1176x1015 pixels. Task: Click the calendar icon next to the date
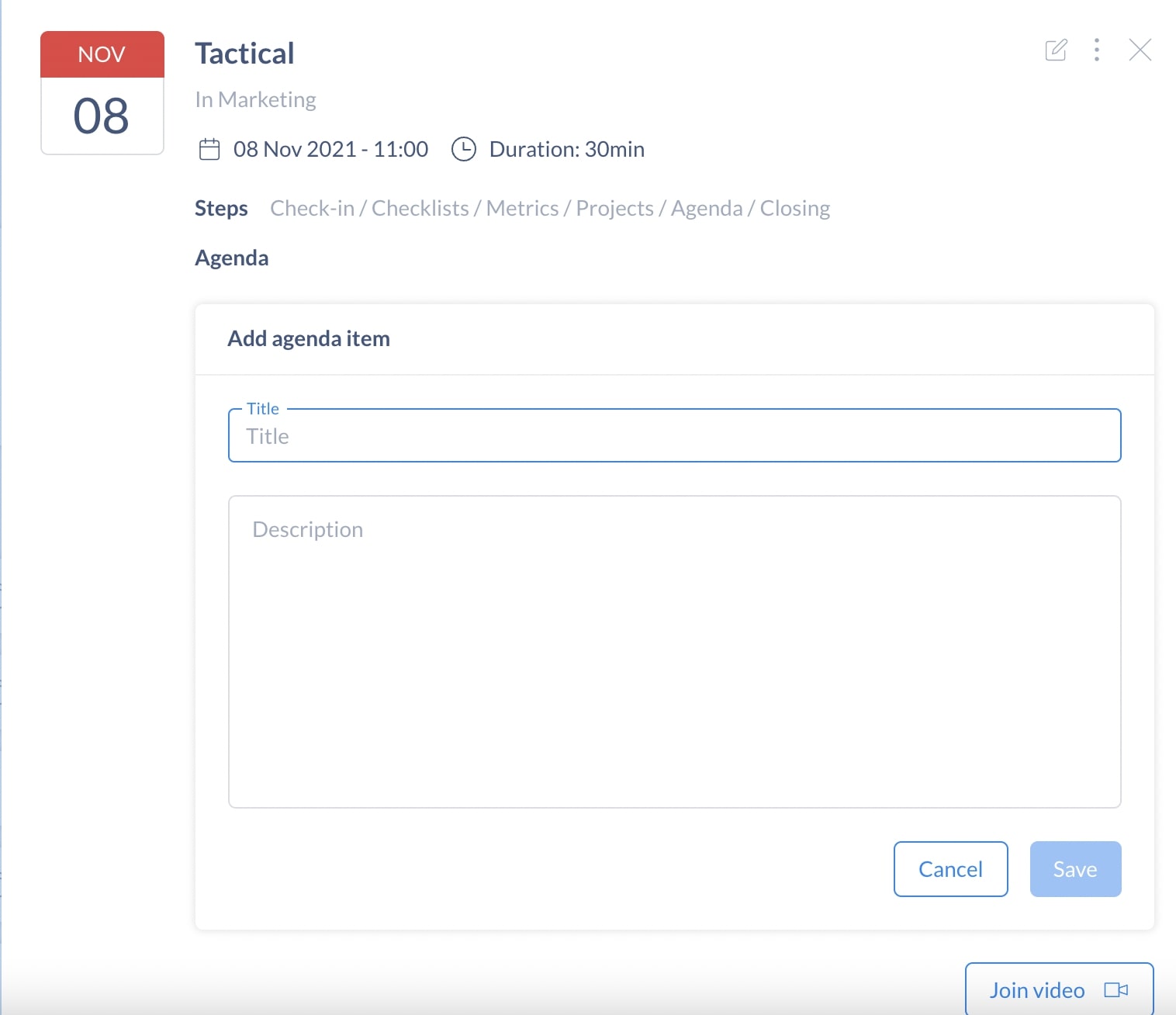(x=209, y=149)
